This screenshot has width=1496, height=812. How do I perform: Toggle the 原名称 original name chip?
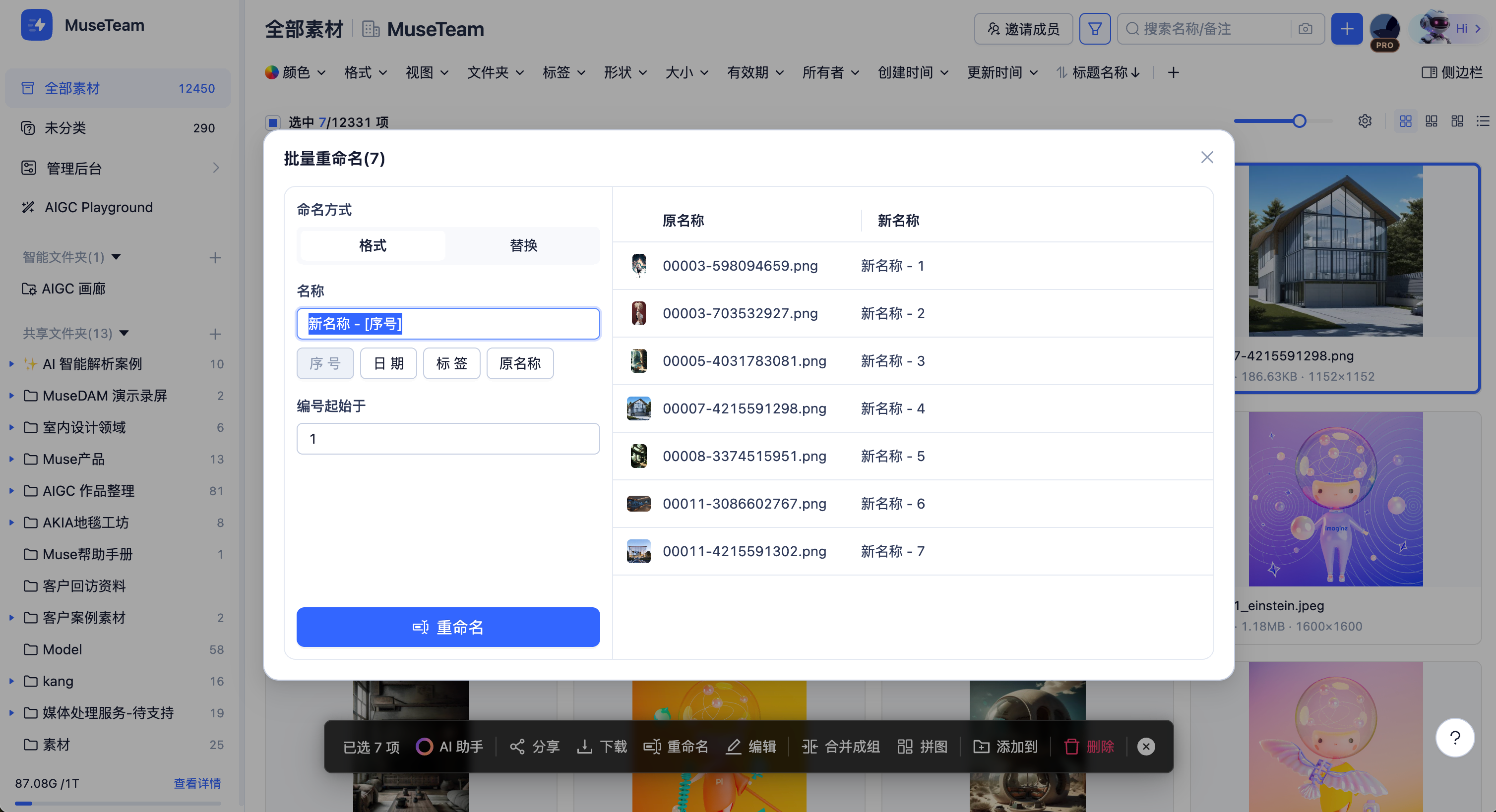tap(520, 363)
